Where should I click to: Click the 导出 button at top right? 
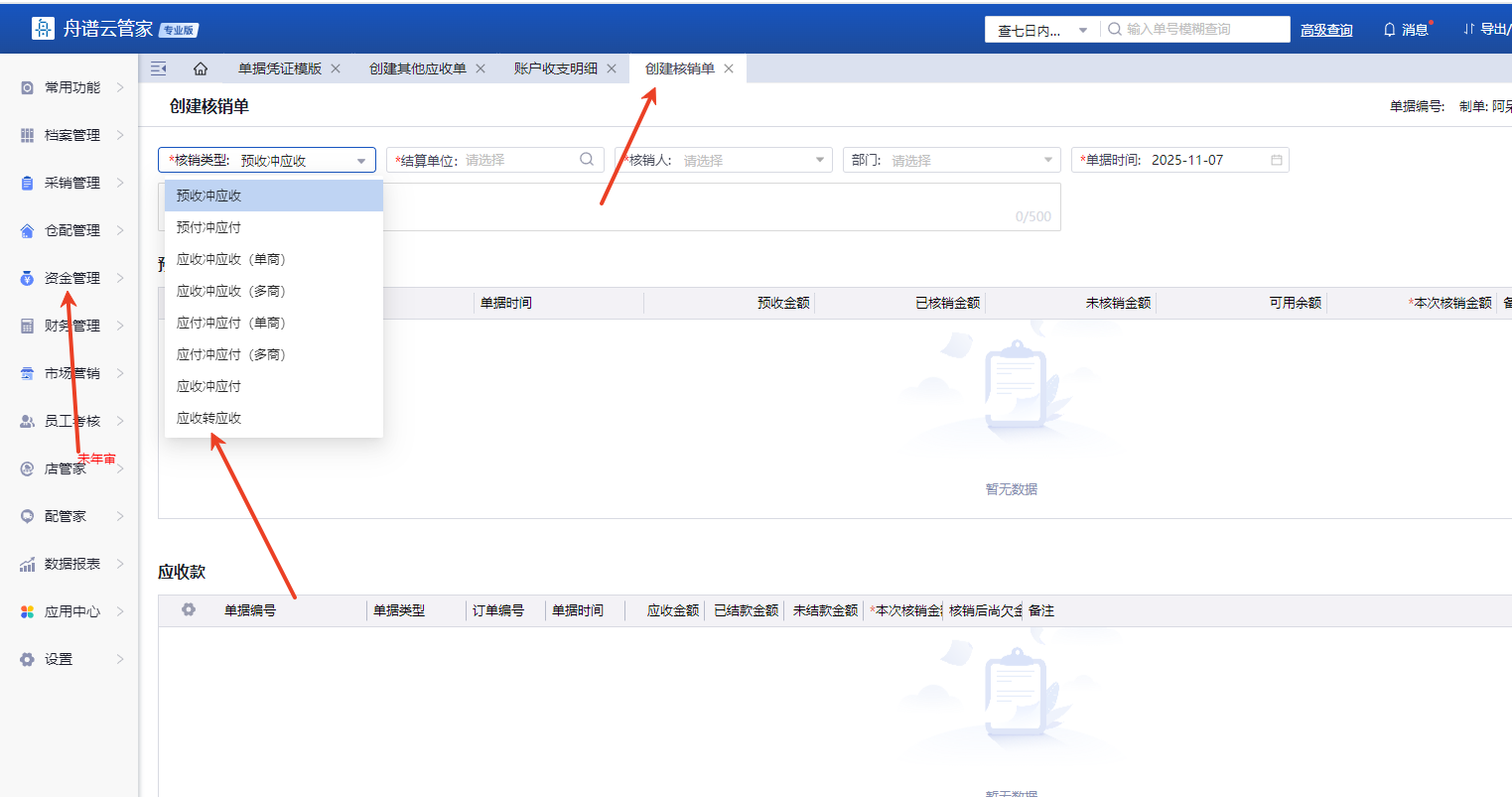click(x=1485, y=30)
